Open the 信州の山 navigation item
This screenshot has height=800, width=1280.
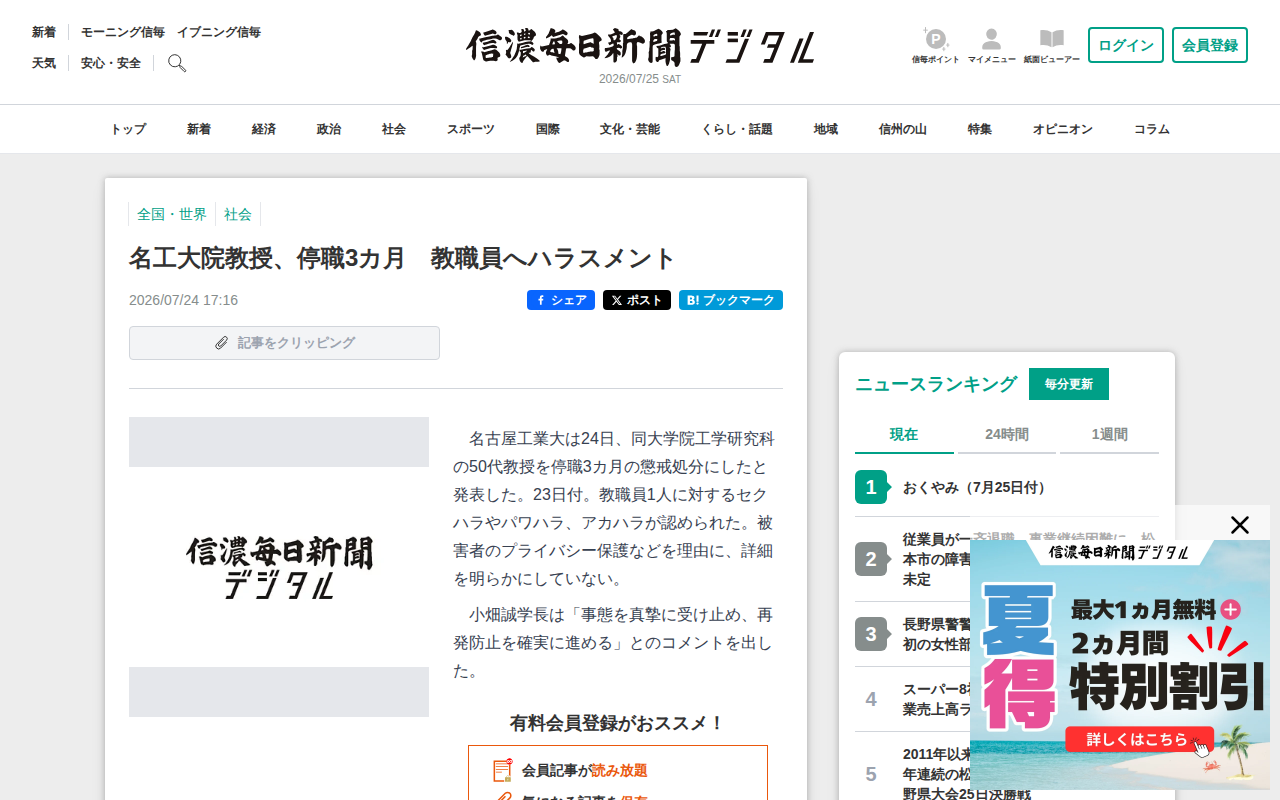[x=903, y=129]
